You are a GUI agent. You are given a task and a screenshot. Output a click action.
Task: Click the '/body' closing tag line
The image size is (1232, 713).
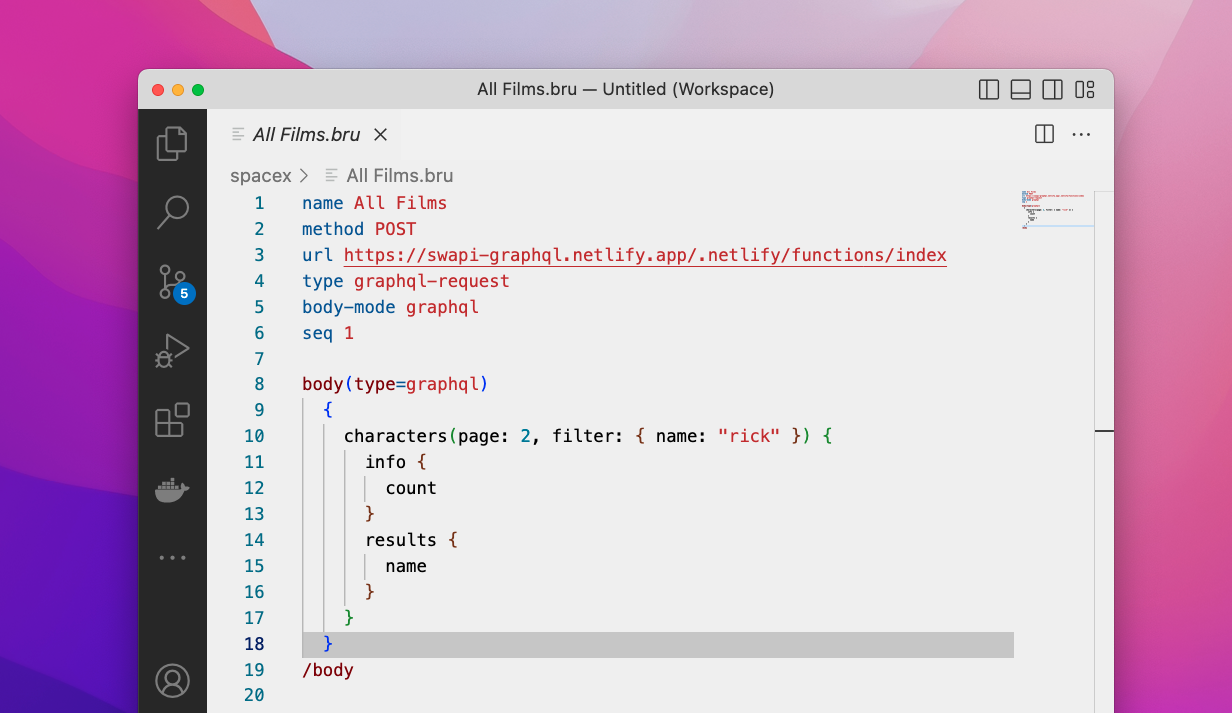tap(328, 670)
